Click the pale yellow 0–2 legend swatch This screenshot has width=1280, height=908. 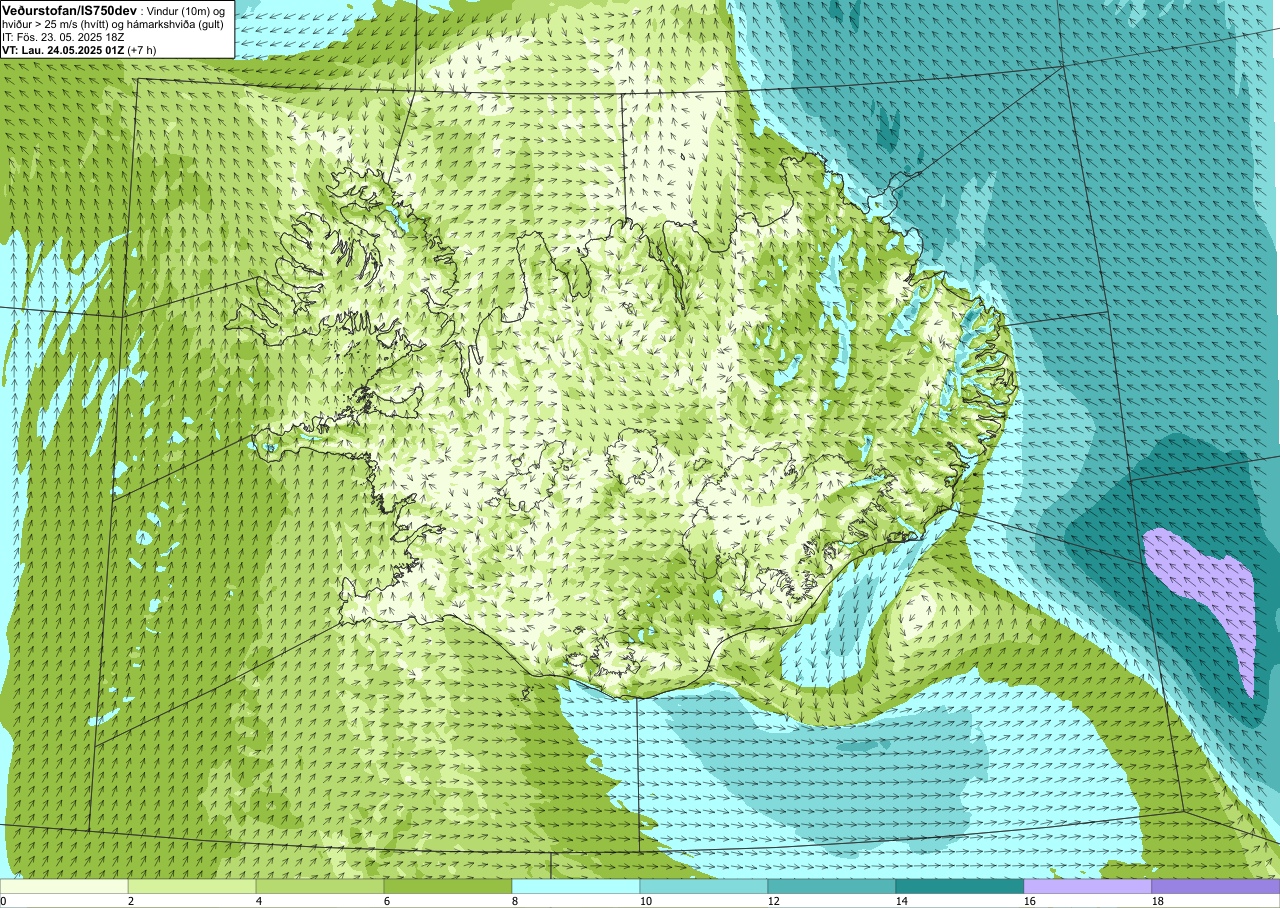coord(64,886)
